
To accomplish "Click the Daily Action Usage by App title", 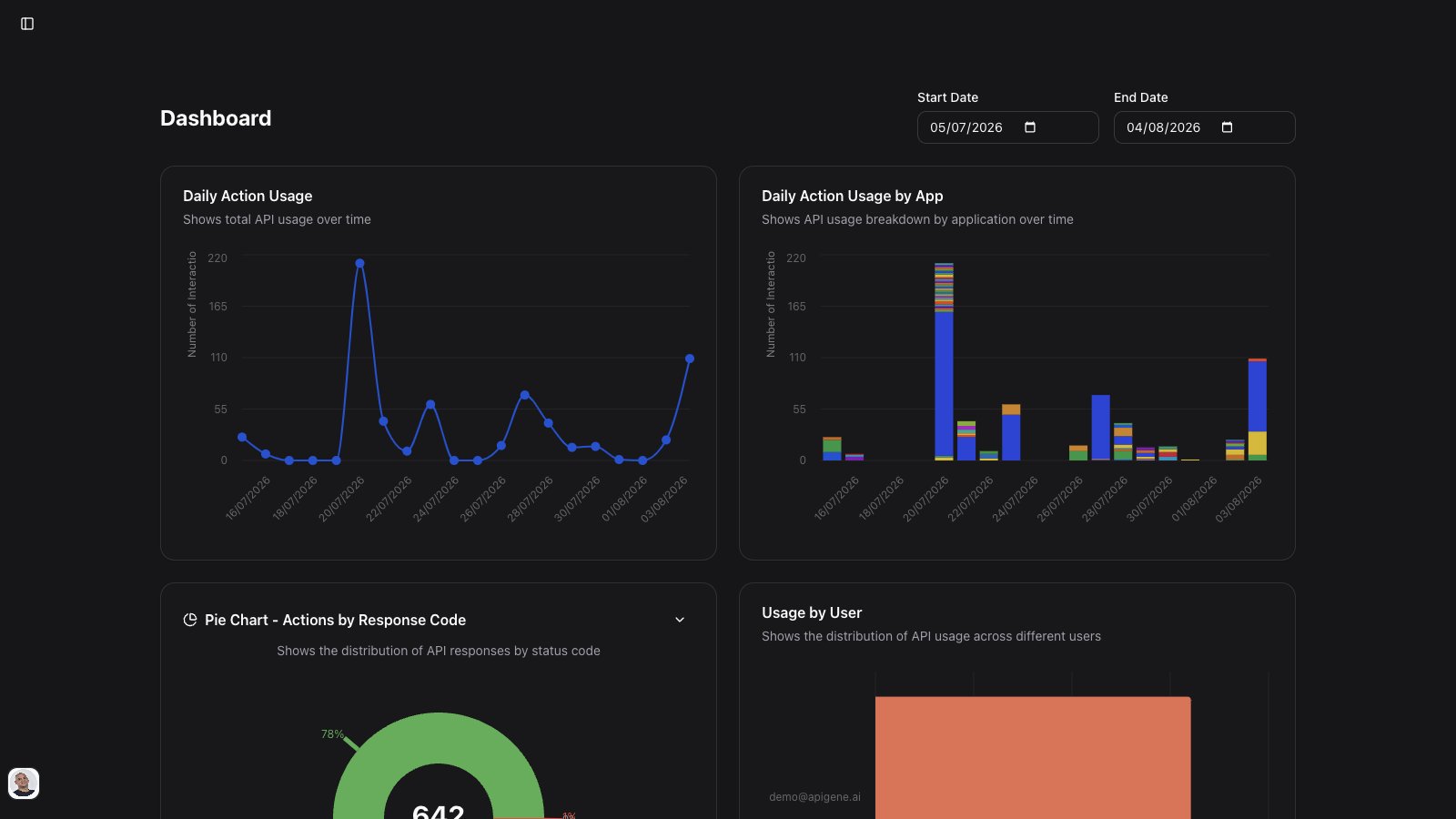I will 853,196.
